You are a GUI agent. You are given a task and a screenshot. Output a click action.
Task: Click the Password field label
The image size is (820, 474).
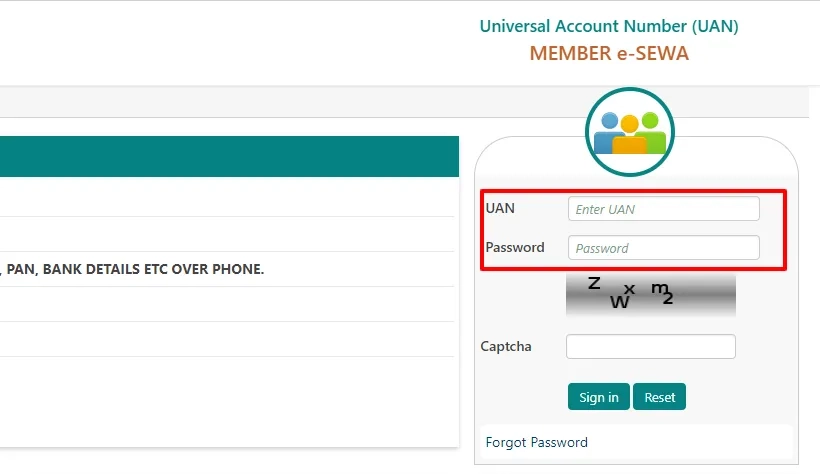coord(514,247)
